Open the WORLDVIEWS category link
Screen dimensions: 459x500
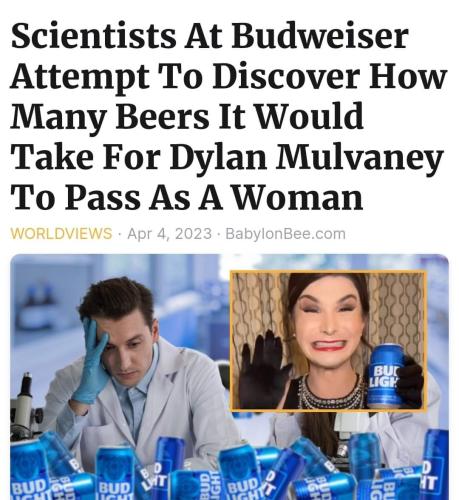coord(61,234)
